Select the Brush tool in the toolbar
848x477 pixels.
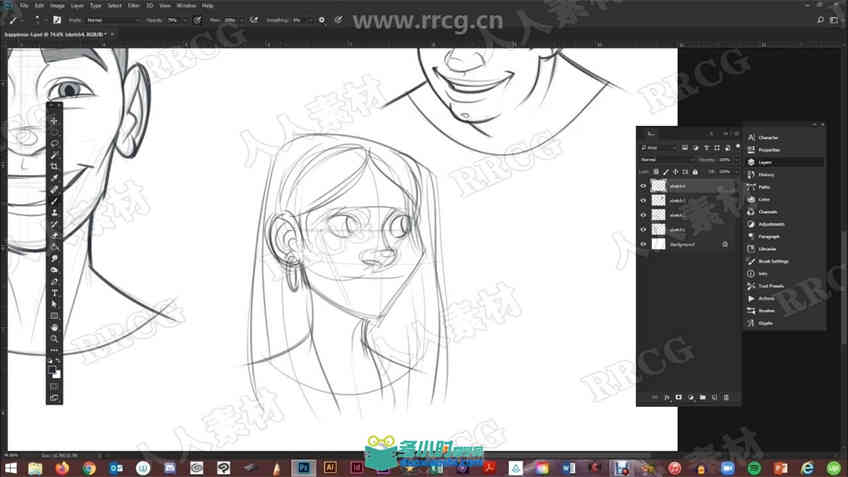click(x=54, y=201)
